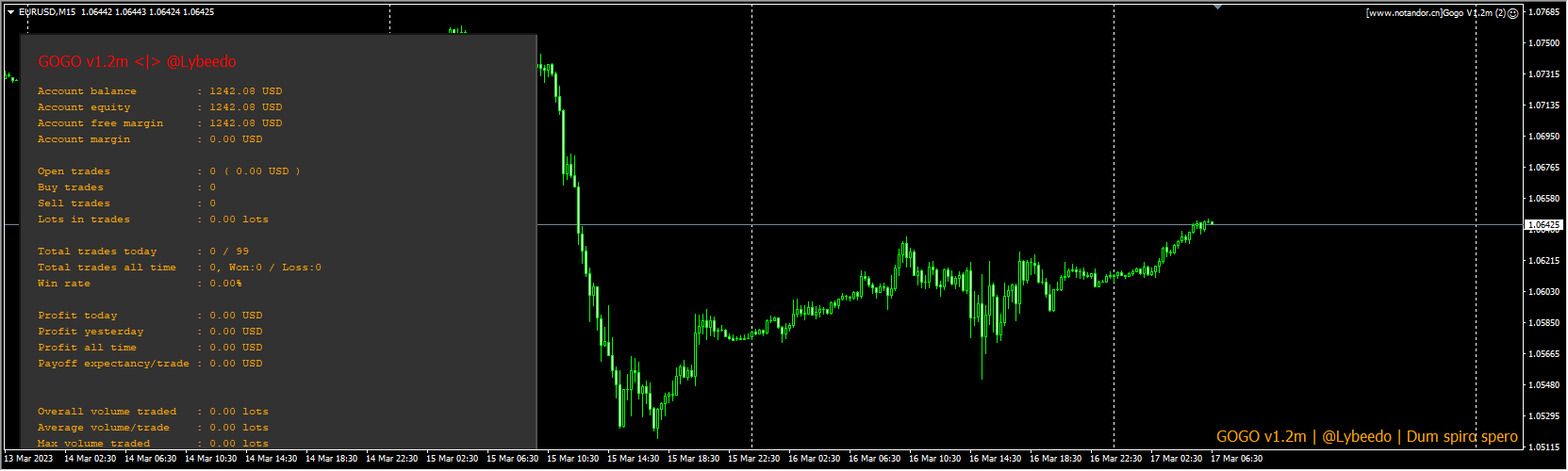The image size is (1568, 471).
Task: Select the 'Profit yesterday' row label
Action: click(91, 332)
